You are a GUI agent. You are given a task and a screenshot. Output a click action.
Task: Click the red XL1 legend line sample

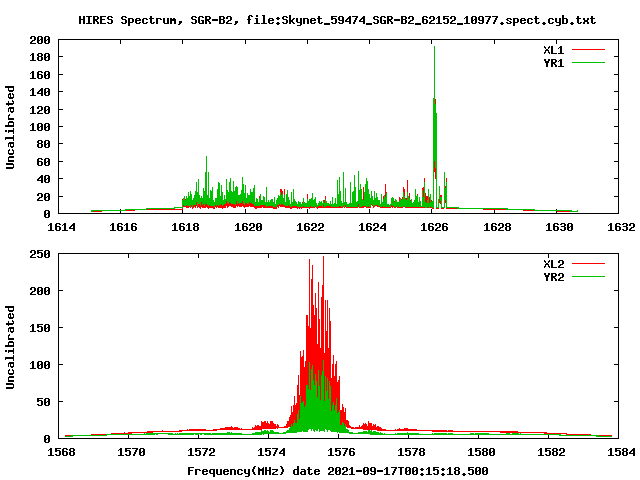coord(588,50)
